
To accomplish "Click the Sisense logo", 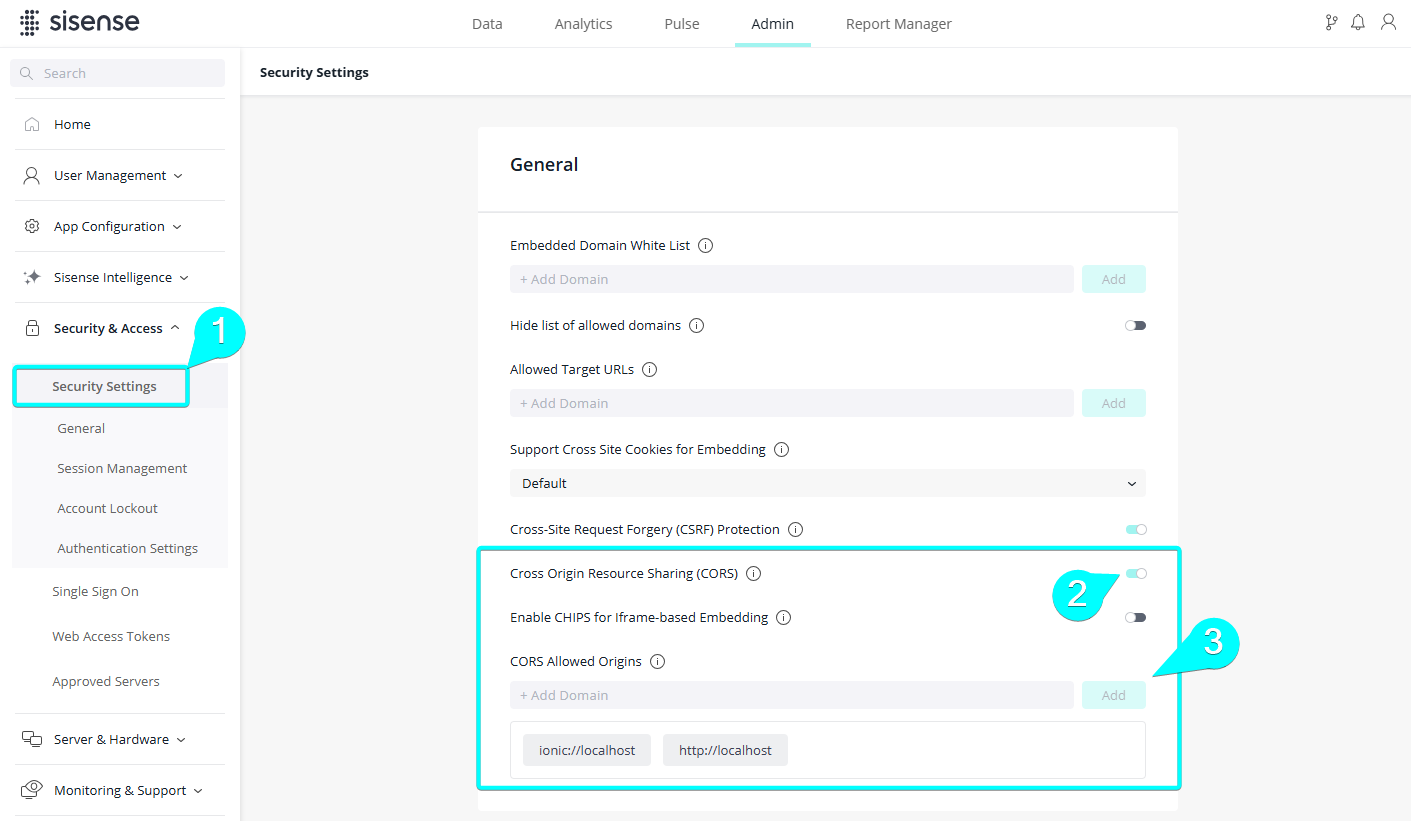I will click(x=80, y=22).
